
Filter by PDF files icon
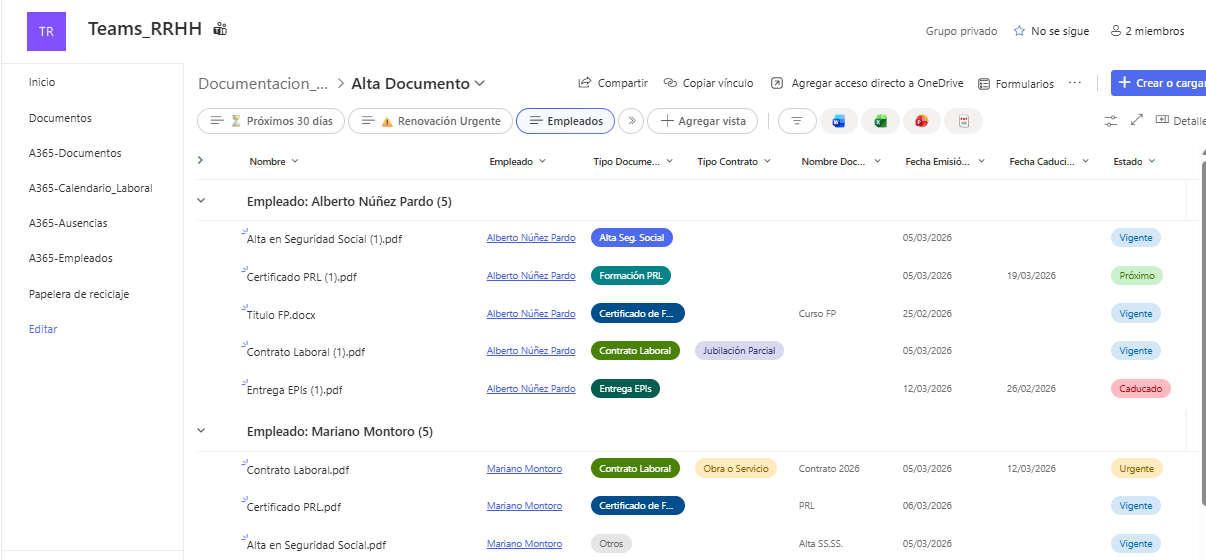(x=964, y=121)
